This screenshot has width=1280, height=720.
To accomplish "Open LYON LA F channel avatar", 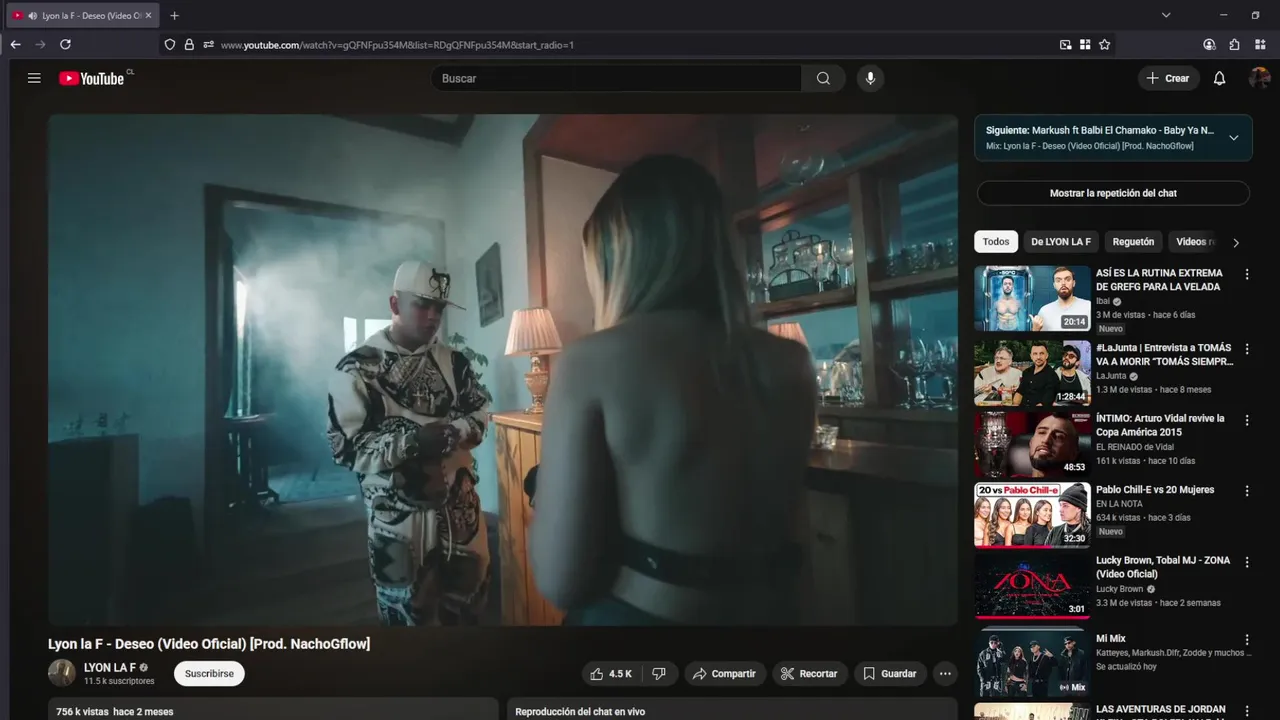I will tap(62, 673).
